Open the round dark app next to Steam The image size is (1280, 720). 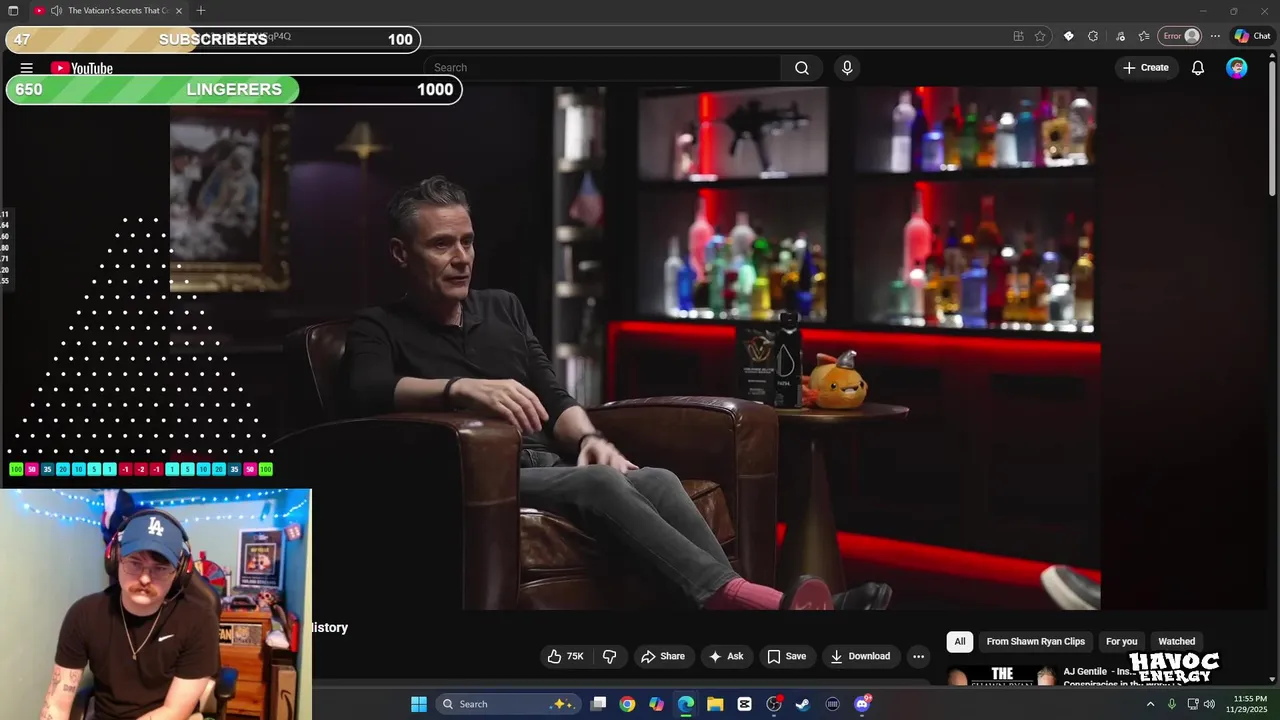coord(832,704)
